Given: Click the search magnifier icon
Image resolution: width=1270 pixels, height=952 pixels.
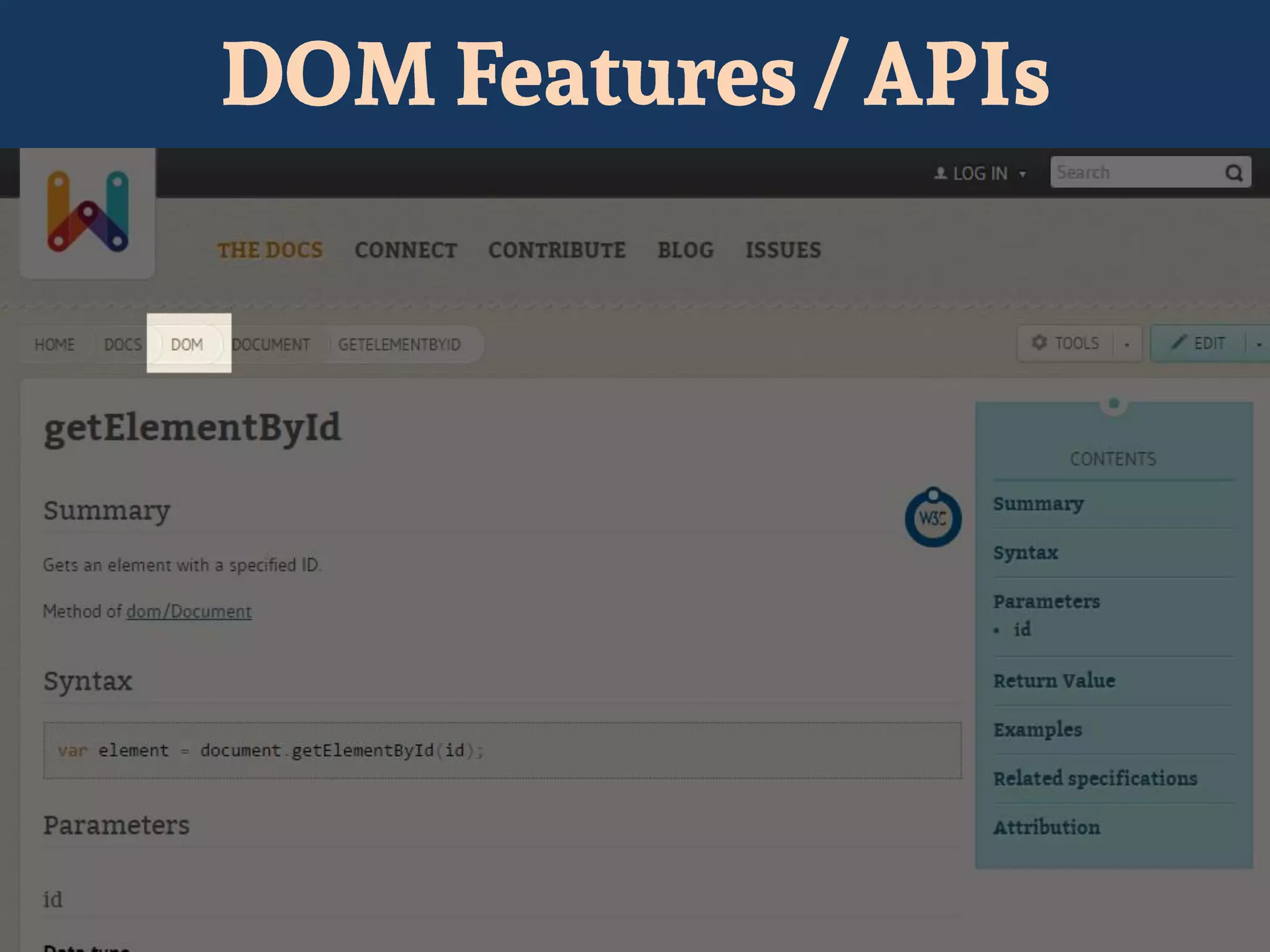Looking at the screenshot, I should click(1233, 173).
